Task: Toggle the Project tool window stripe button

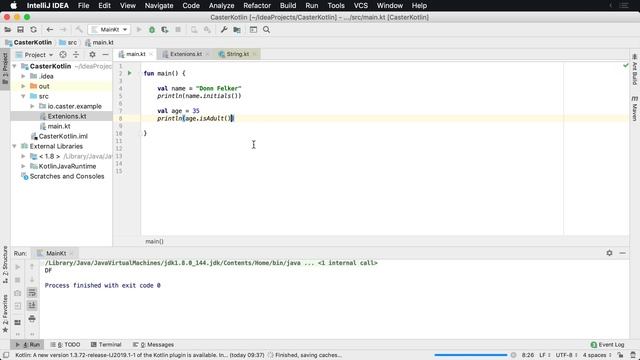Action: click(x=5, y=68)
